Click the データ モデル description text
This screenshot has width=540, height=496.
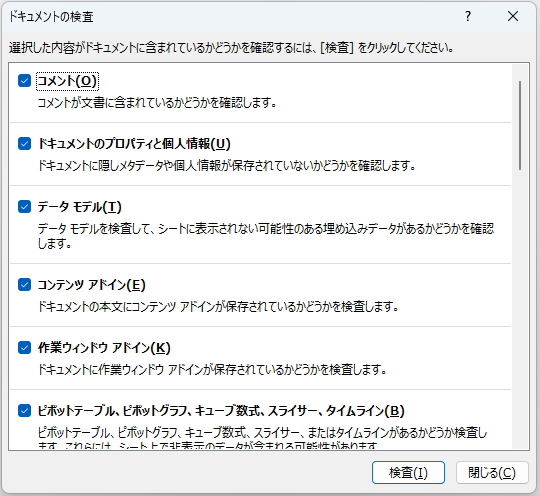pyautogui.click(x=266, y=236)
